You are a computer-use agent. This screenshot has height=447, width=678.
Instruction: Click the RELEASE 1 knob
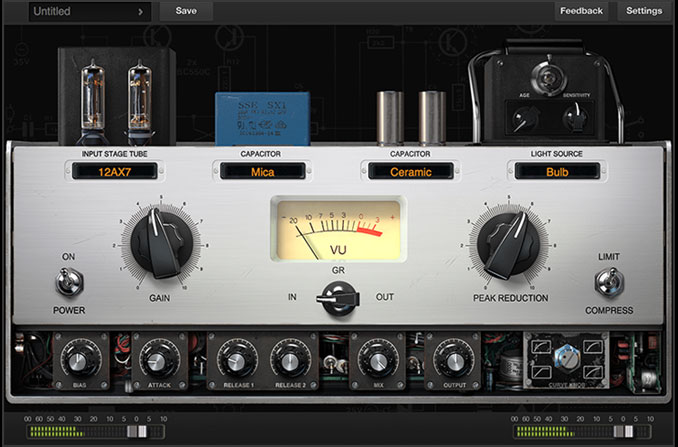(237, 361)
